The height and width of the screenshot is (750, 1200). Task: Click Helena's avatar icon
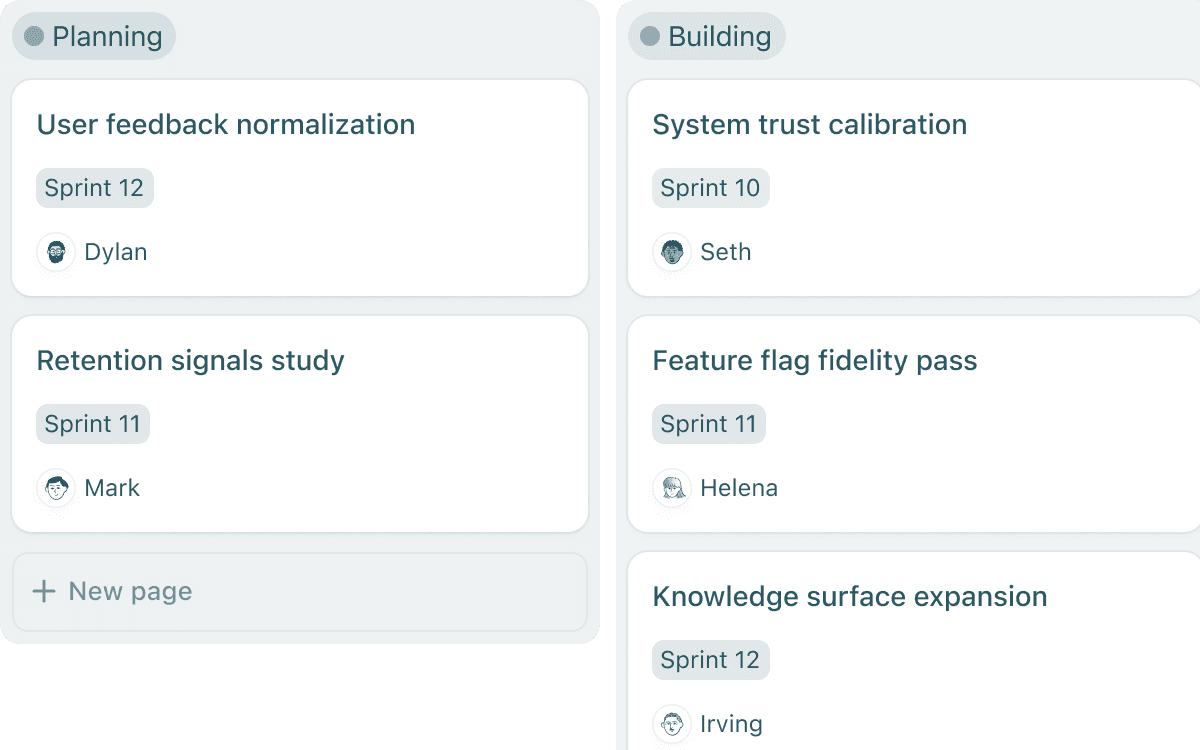tap(672, 488)
